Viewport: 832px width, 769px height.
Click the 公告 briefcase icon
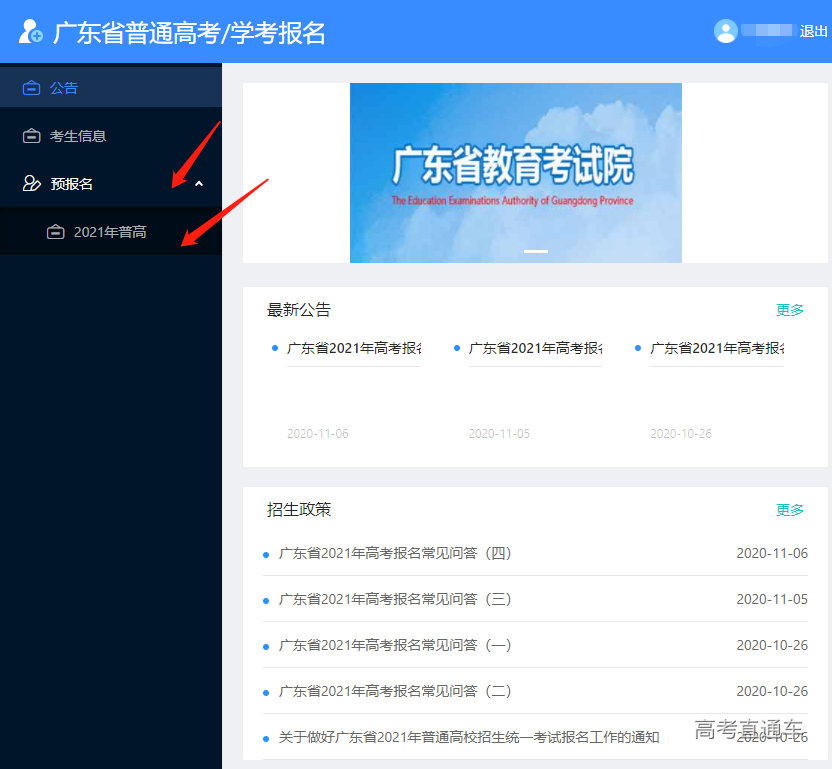[32, 88]
